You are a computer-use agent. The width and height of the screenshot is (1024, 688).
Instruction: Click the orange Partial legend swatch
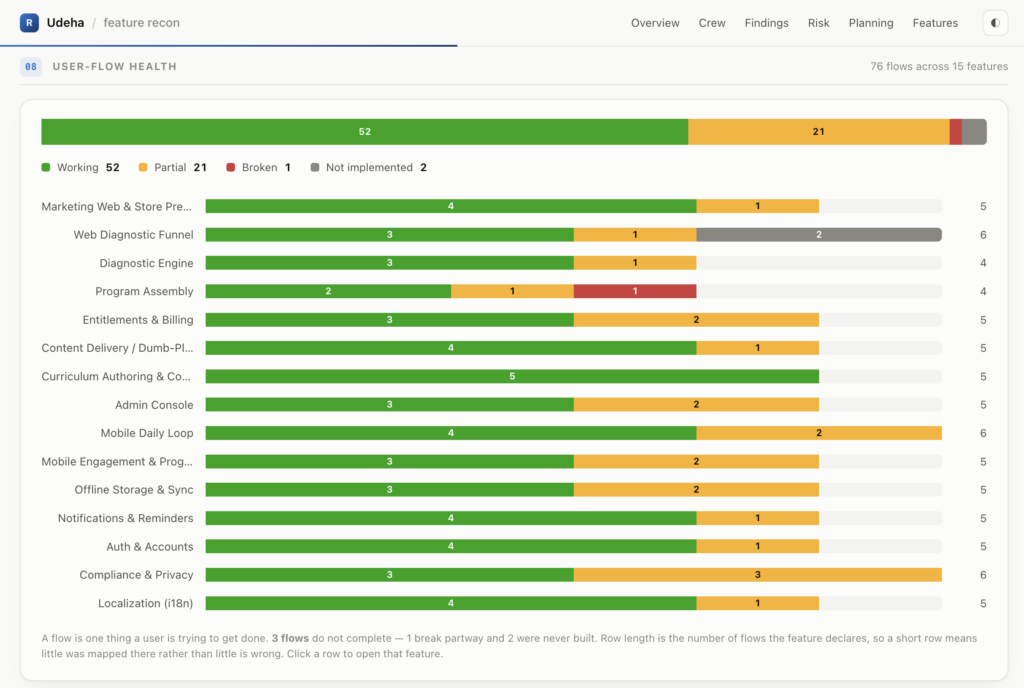click(143, 168)
